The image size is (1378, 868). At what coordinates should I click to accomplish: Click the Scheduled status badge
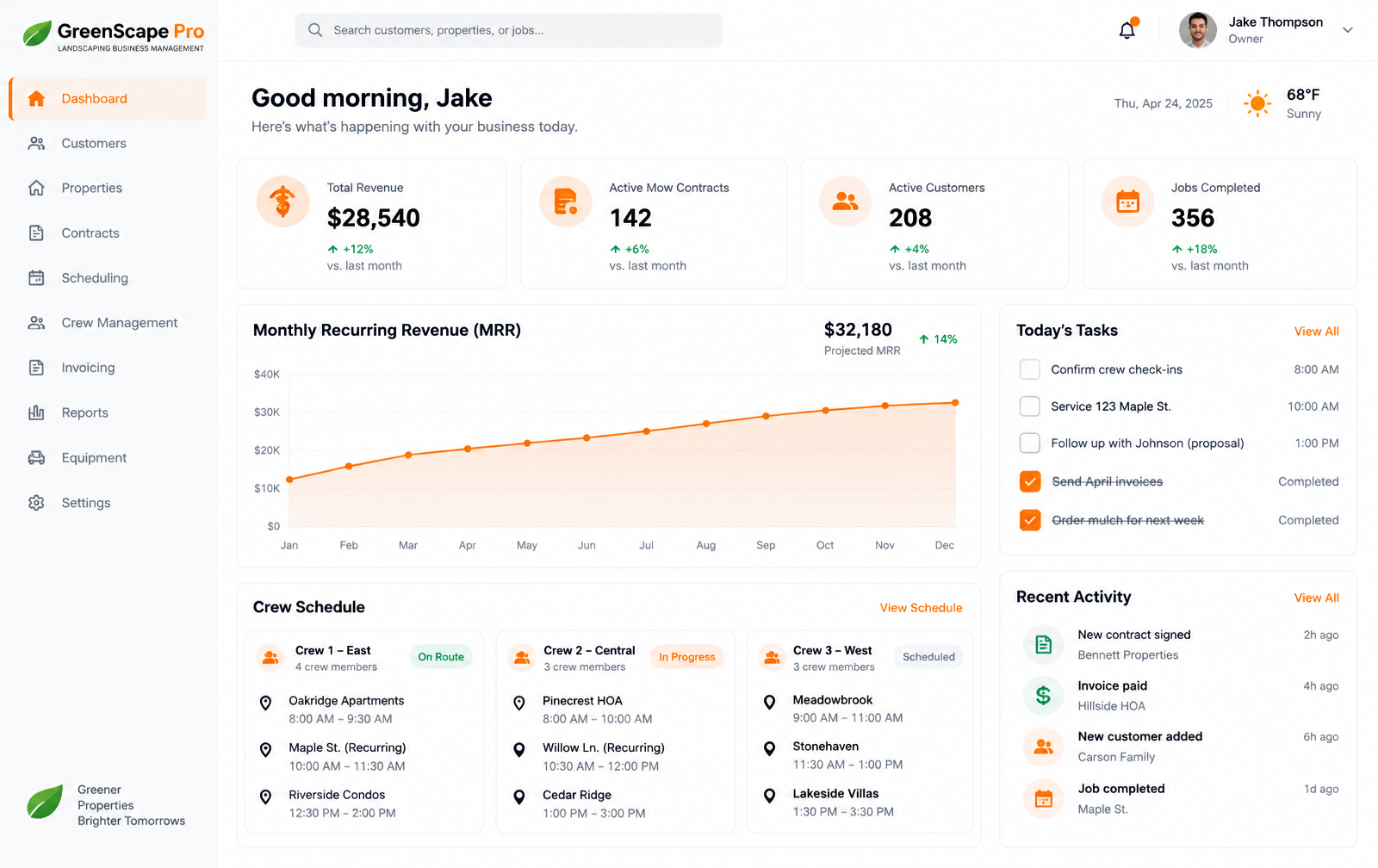(928, 657)
